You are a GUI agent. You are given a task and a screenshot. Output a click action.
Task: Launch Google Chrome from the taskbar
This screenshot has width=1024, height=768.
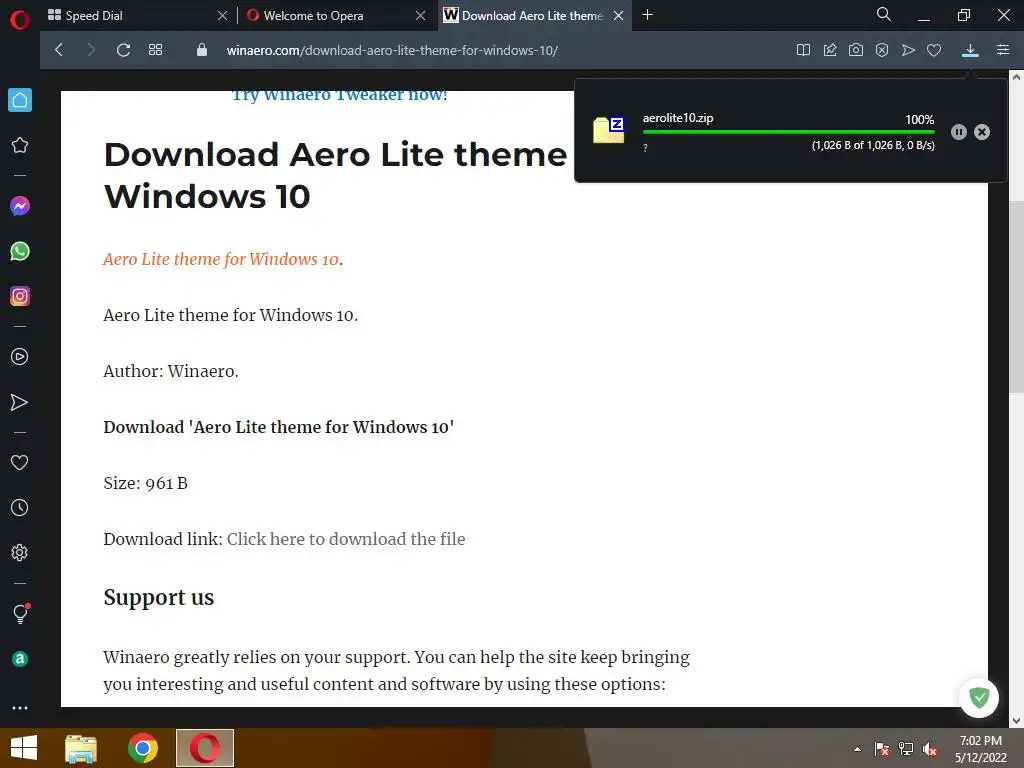pyautogui.click(x=142, y=748)
